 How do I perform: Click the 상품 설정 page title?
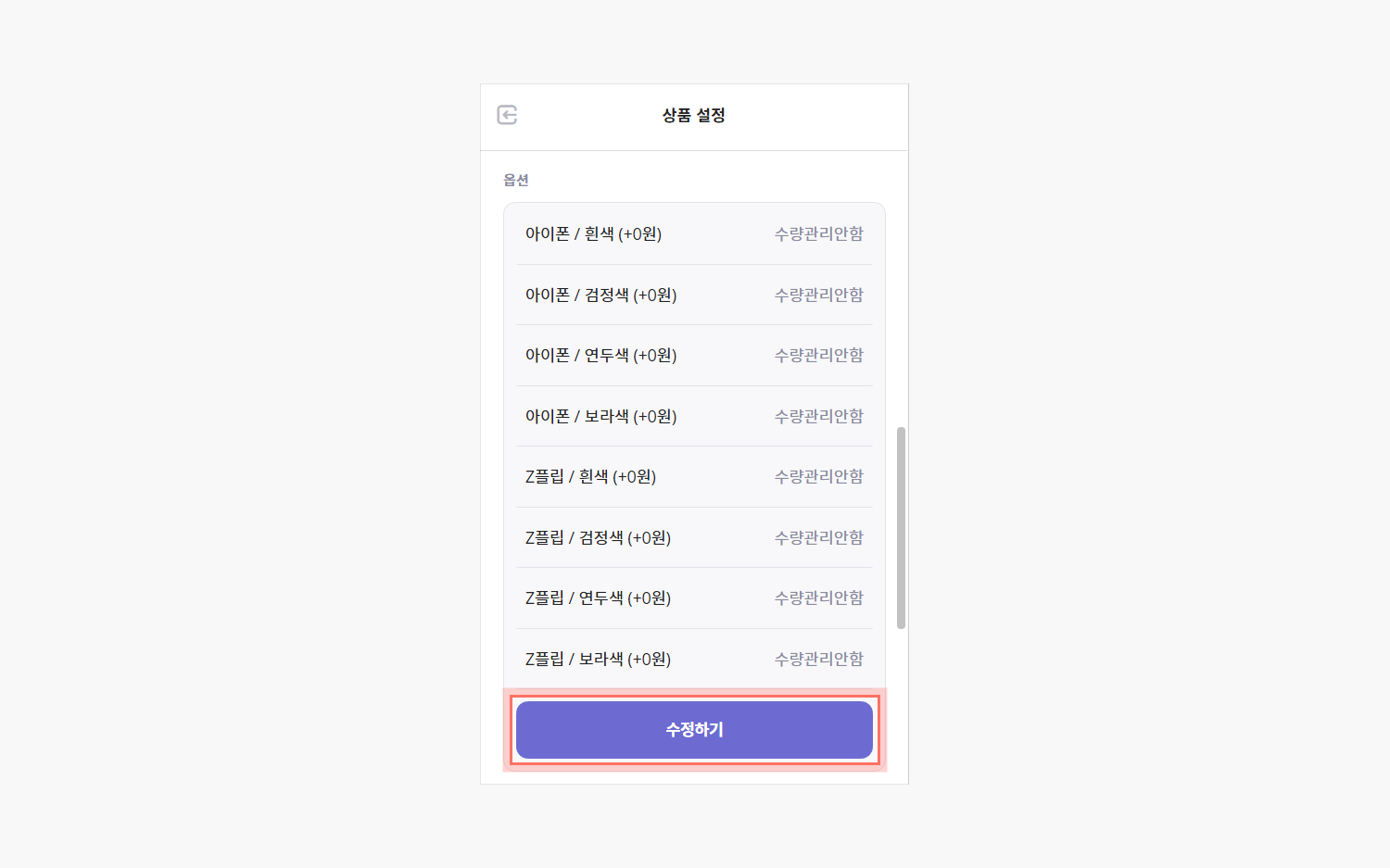pyautogui.click(x=694, y=115)
